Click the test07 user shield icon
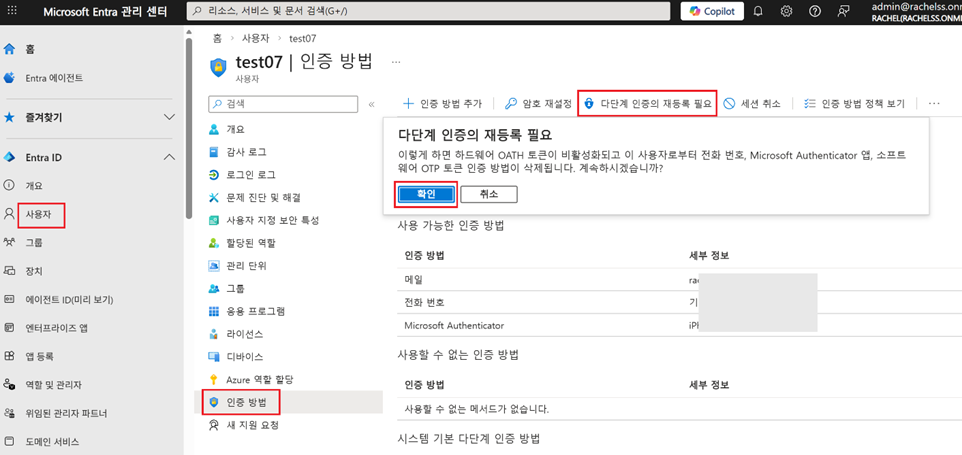 coord(218,66)
